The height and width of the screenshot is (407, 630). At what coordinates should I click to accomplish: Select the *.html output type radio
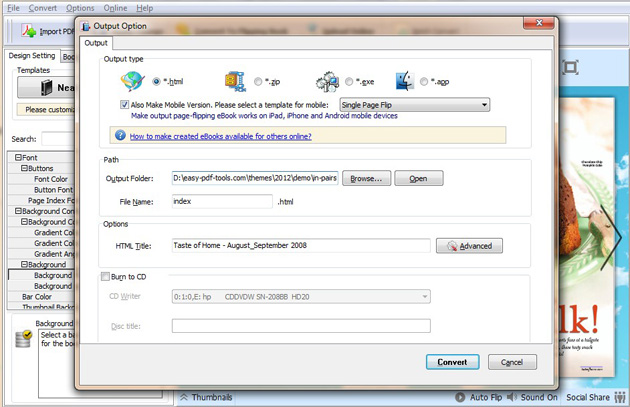pyautogui.click(x=156, y=82)
